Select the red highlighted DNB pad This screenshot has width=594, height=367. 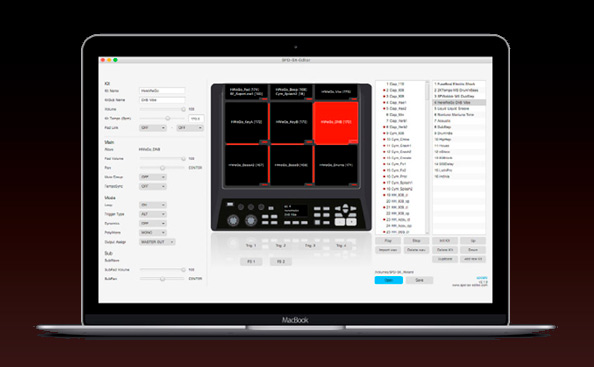336,123
